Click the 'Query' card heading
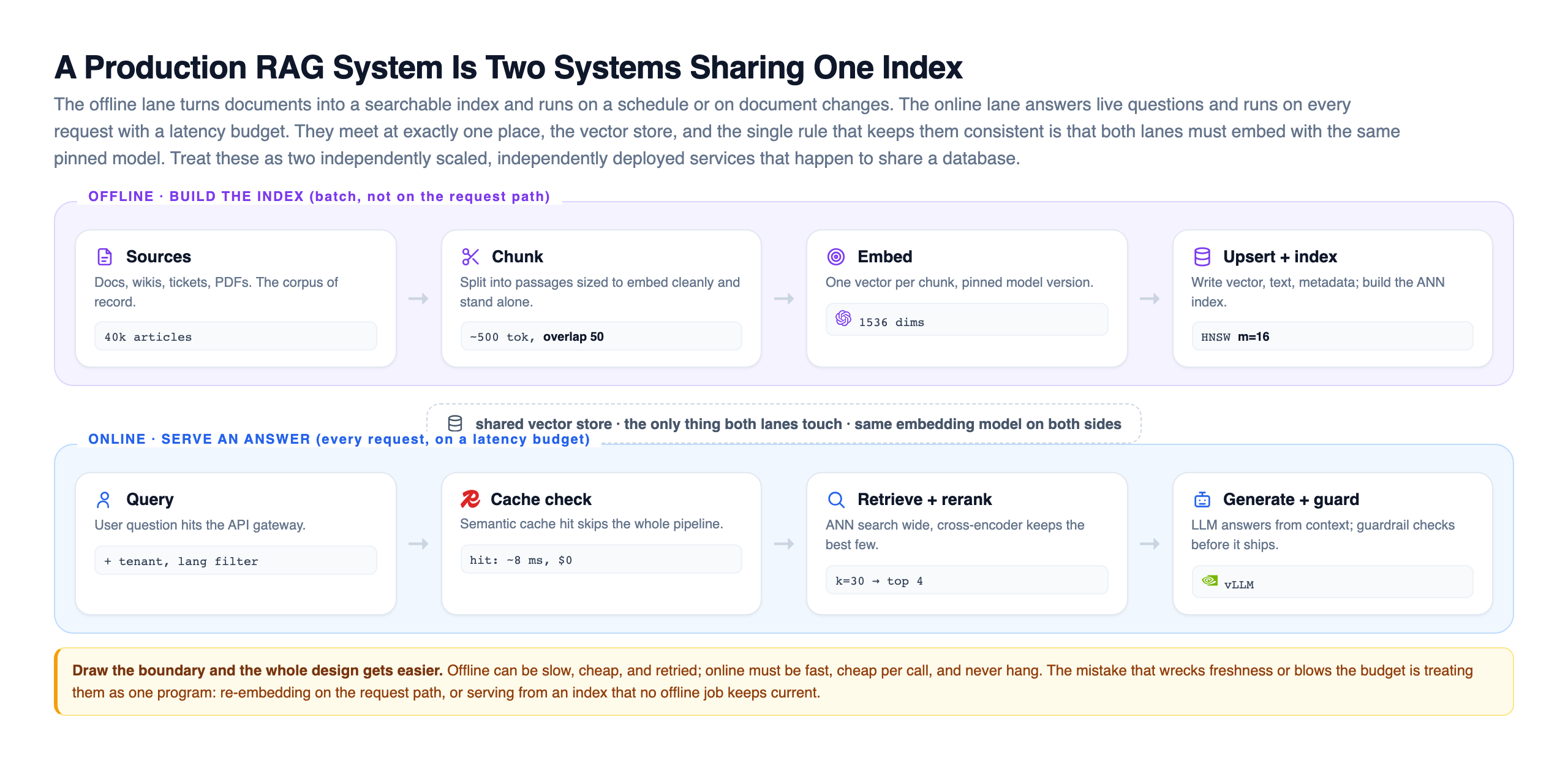1568x760 pixels. [x=150, y=500]
